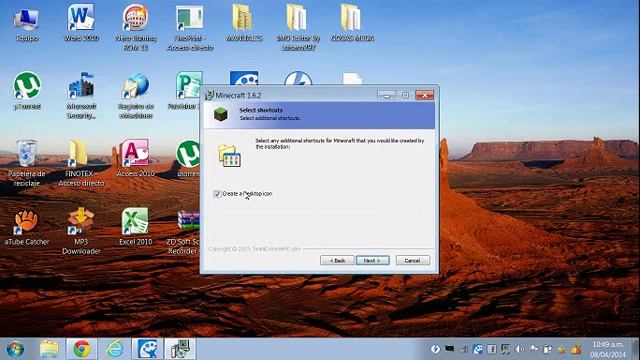640x360 pixels.
Task: Open the IMG Toolbar folder on desktop
Action: (x=298, y=27)
